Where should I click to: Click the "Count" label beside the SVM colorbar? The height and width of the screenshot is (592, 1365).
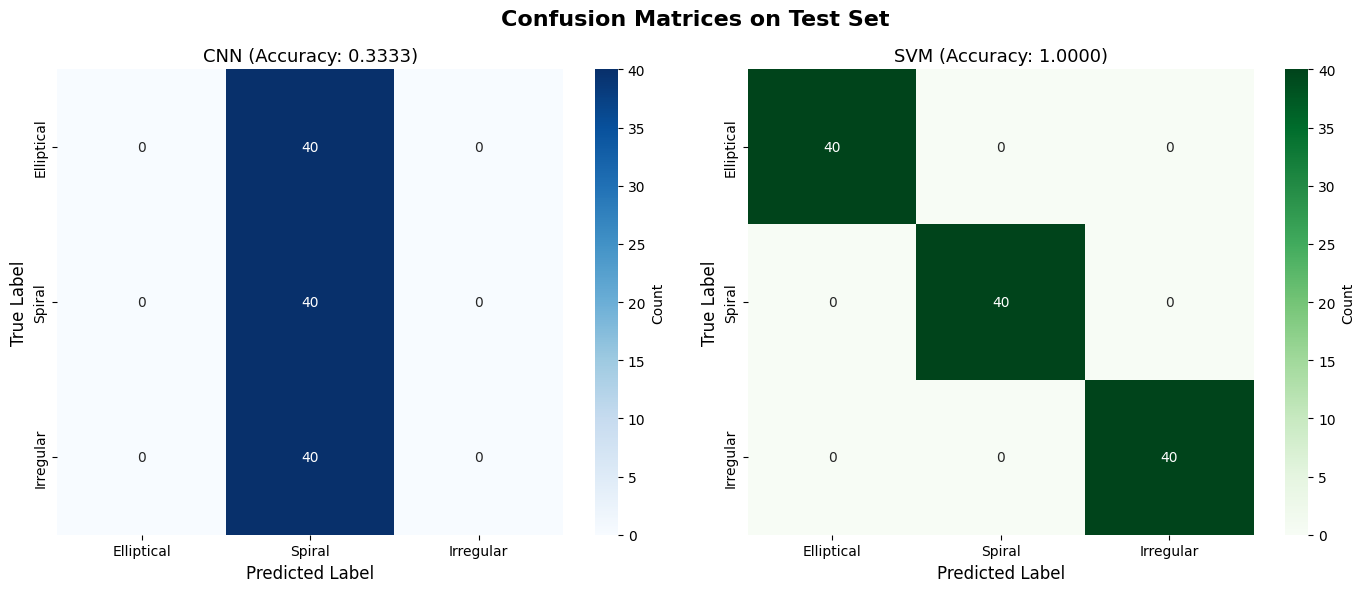[x=1347, y=302]
